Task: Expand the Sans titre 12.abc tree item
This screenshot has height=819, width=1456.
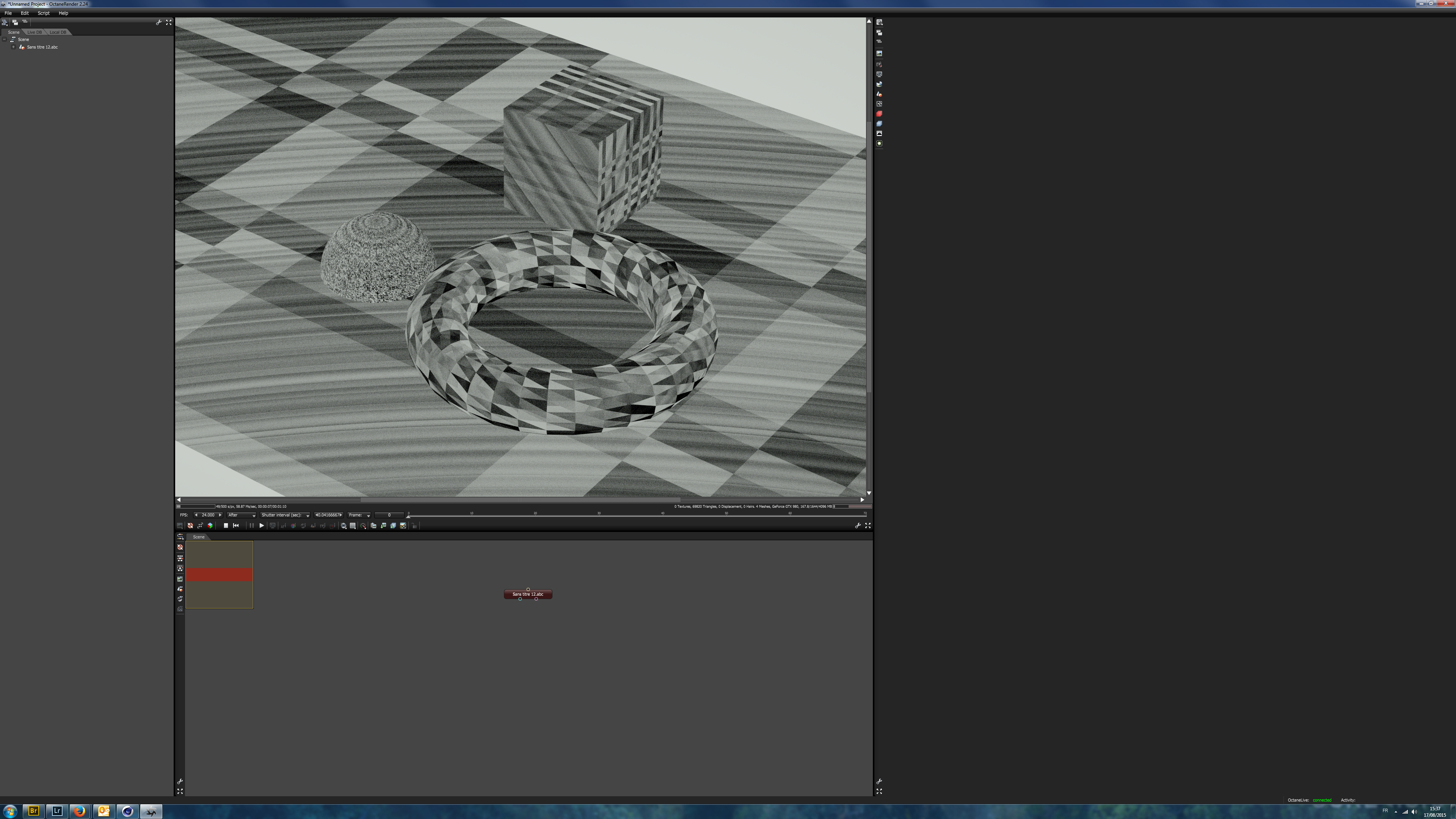Action: (13, 47)
